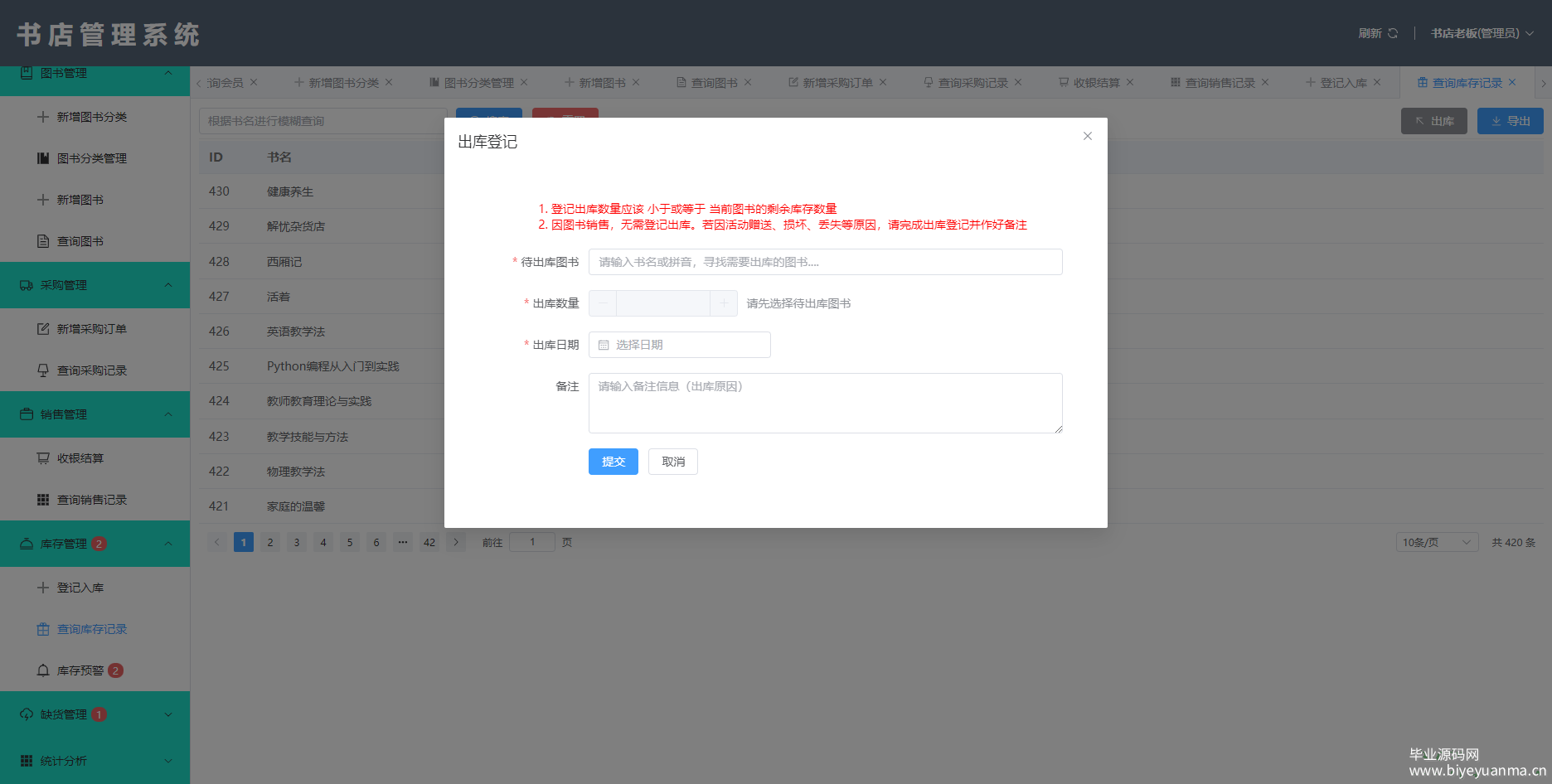The image size is (1552, 784).
Task: Click the plus stepper in 出库数量
Action: [724, 303]
